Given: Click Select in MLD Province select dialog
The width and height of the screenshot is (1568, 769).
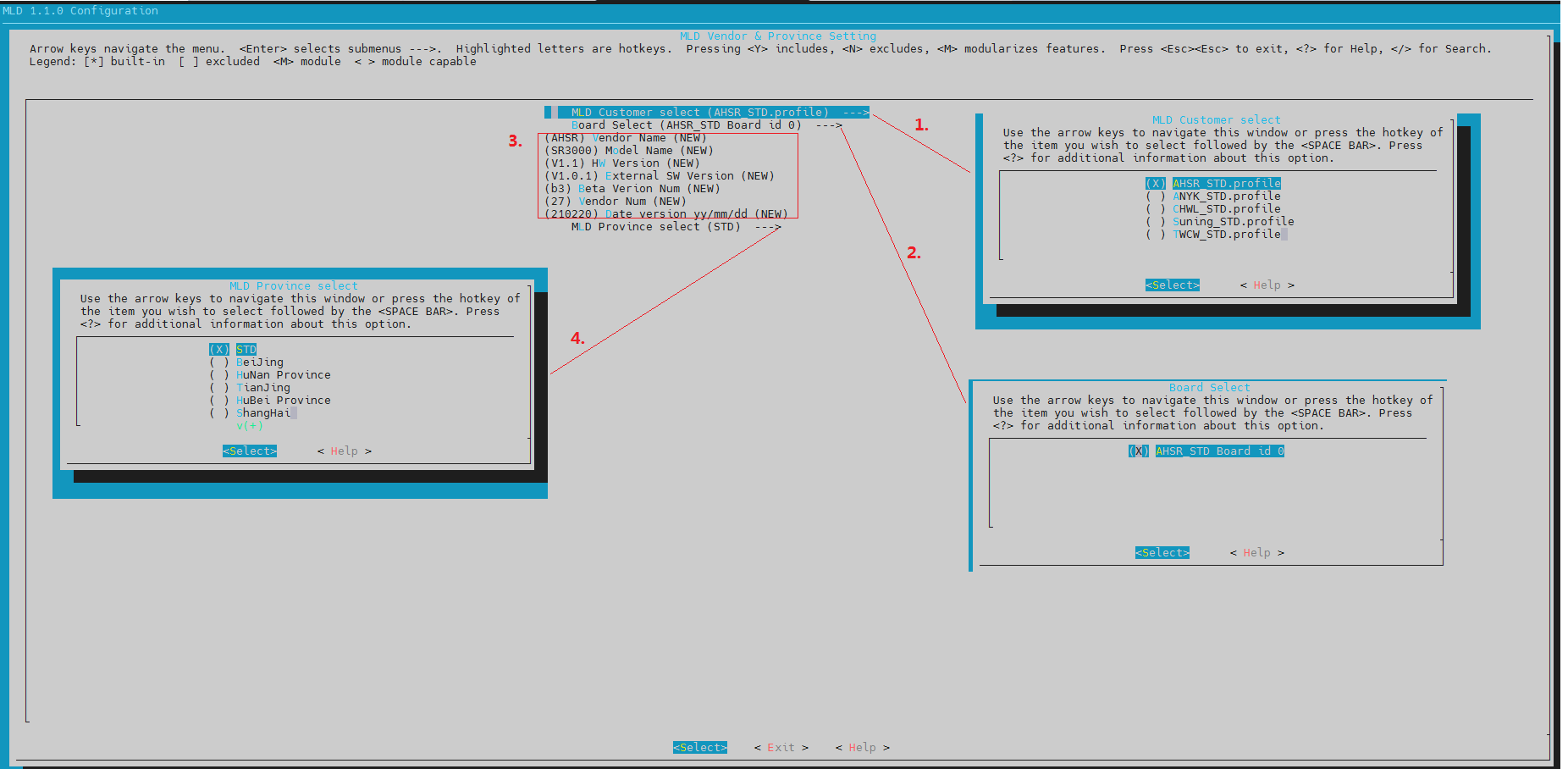Looking at the screenshot, I should click(249, 451).
